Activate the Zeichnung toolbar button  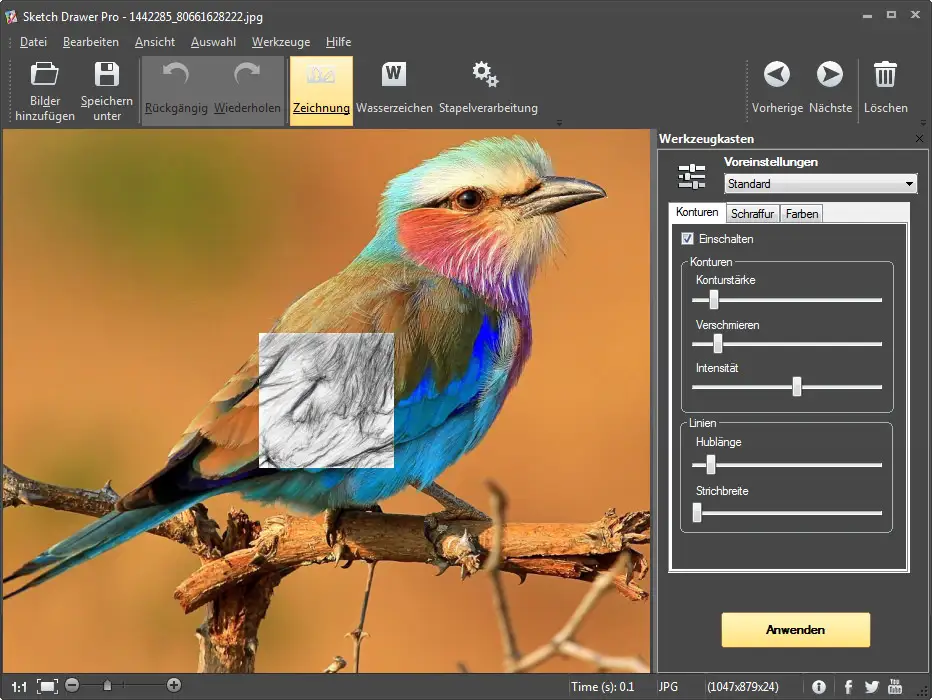(x=321, y=90)
